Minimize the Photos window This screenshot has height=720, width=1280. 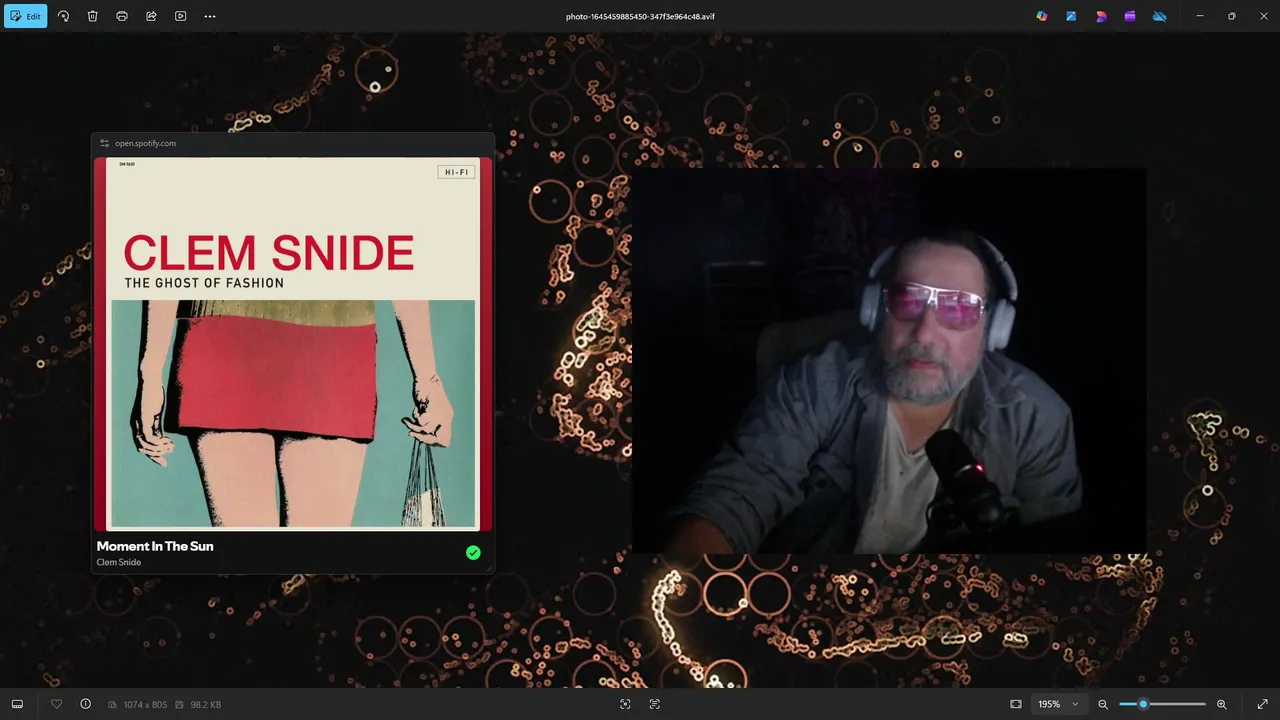pyautogui.click(x=1200, y=16)
